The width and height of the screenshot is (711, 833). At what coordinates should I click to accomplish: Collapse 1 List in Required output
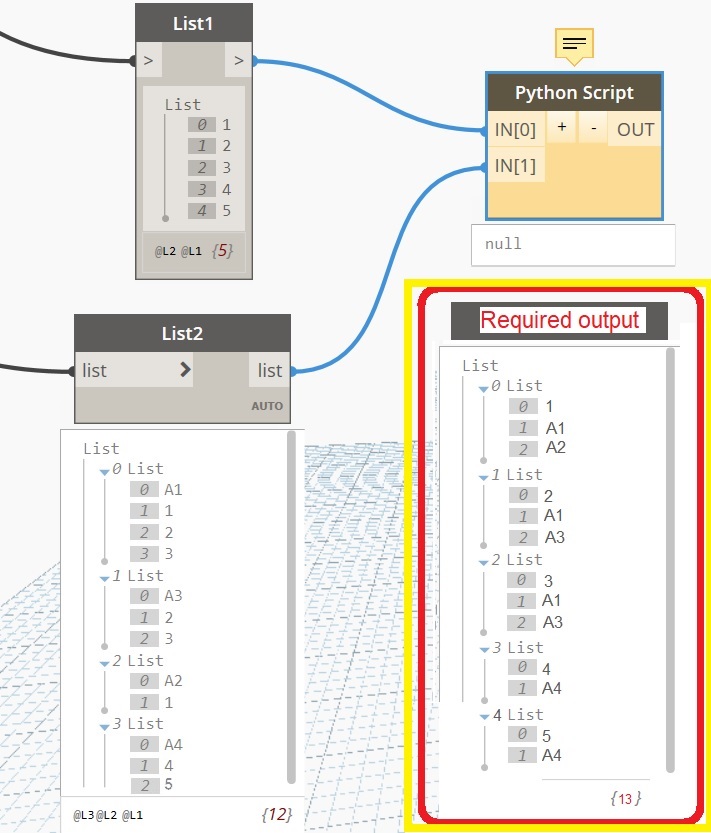click(483, 478)
